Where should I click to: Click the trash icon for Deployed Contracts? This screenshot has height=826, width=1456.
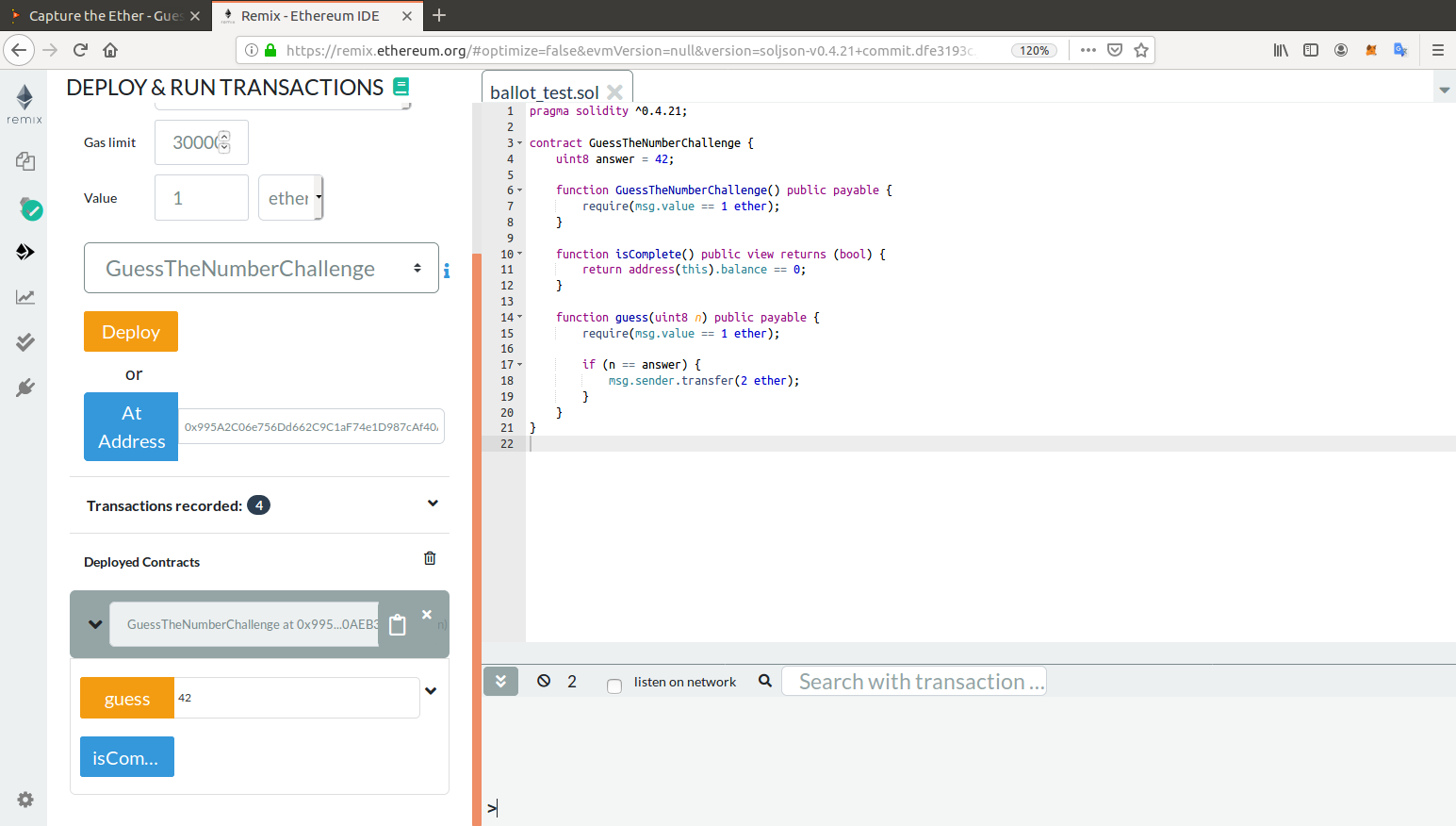pyautogui.click(x=430, y=558)
